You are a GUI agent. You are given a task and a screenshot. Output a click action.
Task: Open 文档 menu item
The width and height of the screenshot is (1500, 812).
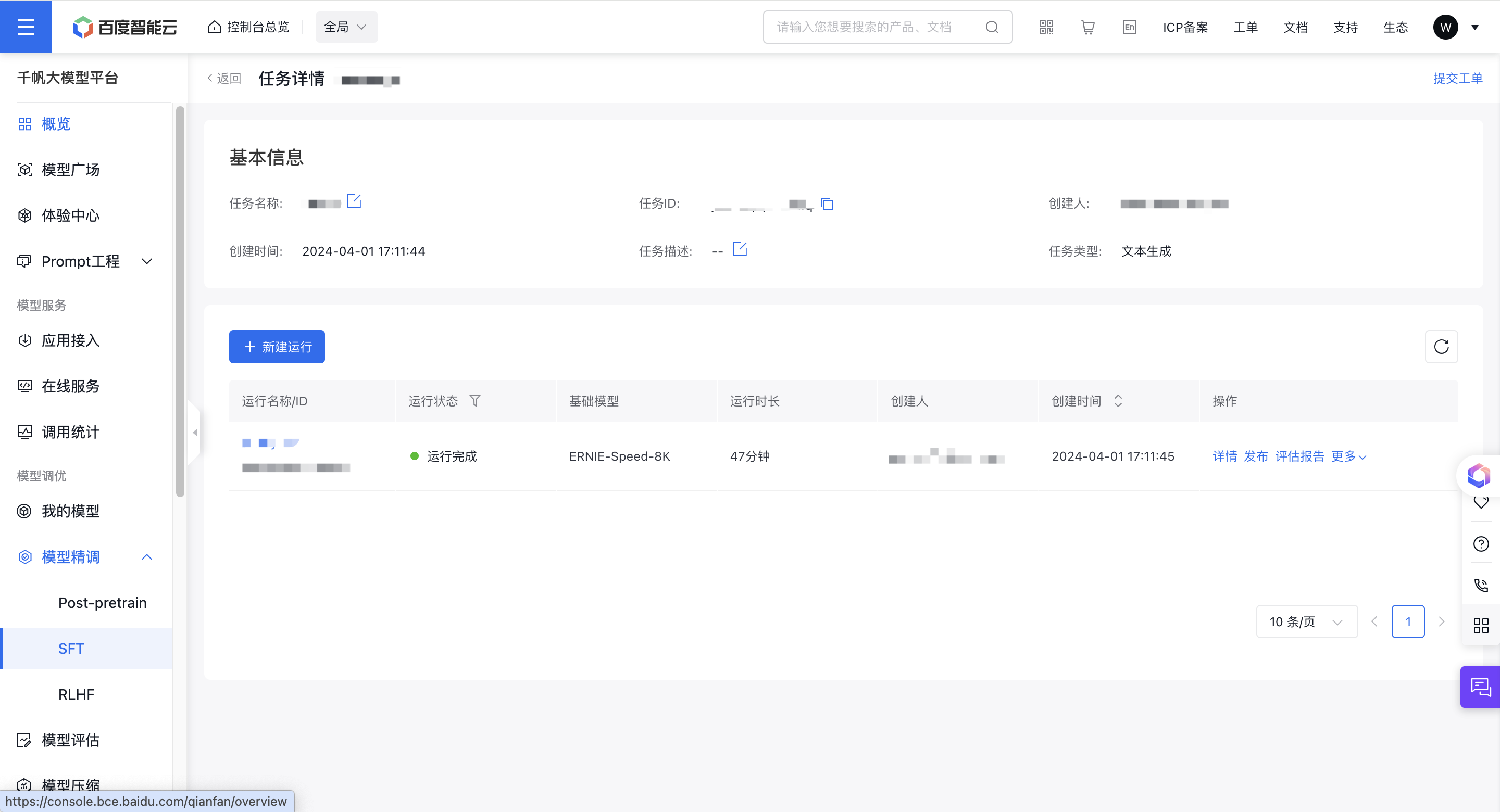pos(1295,27)
